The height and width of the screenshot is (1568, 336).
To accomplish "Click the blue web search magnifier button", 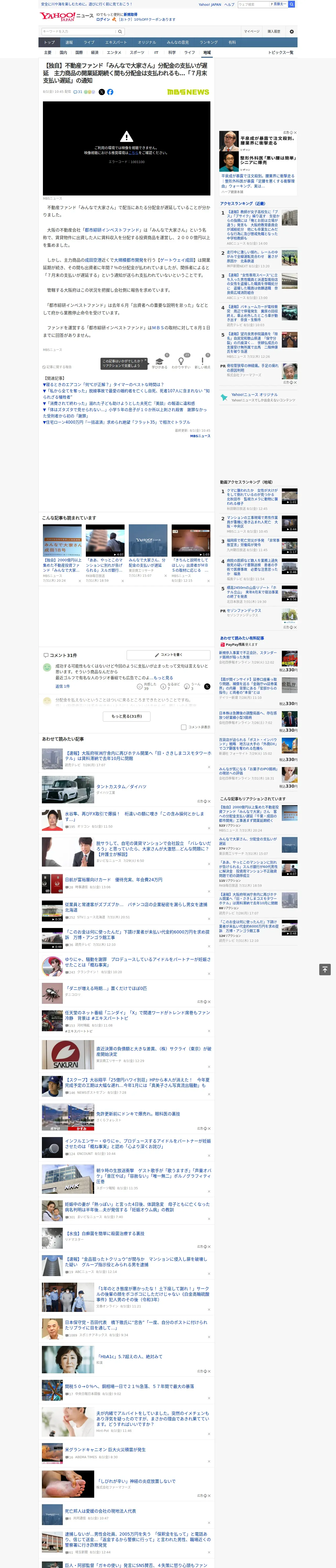I will tap(292, 4).
